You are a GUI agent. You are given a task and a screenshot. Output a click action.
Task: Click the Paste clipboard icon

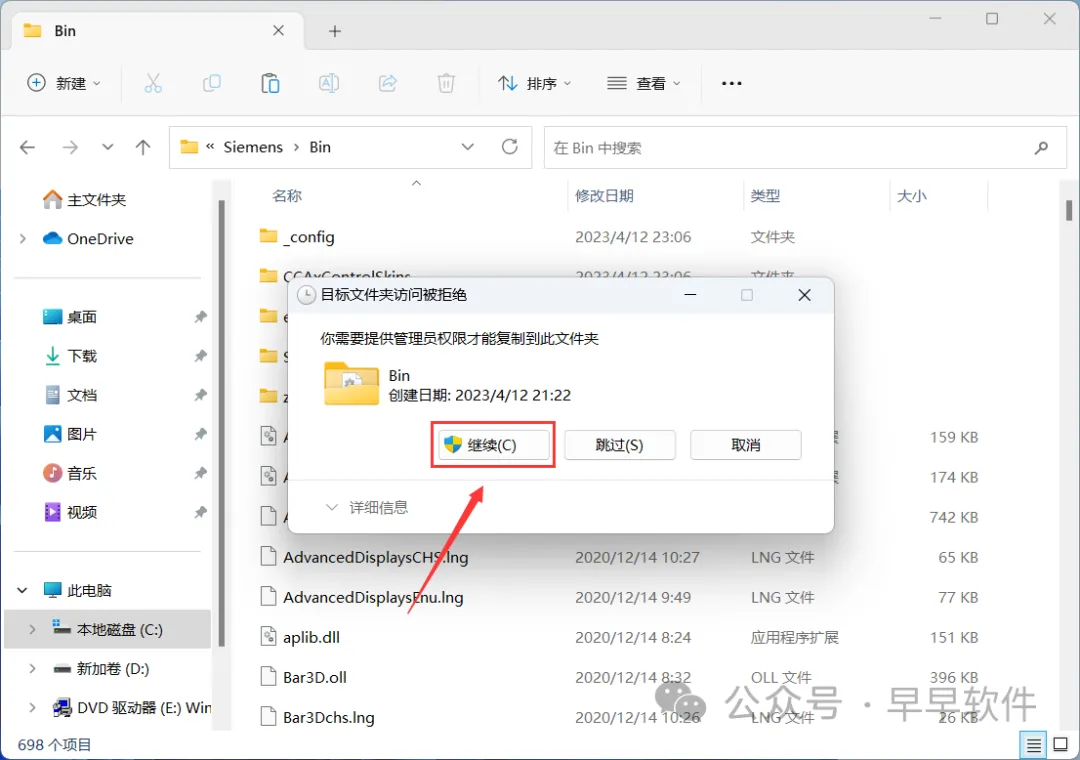point(270,83)
